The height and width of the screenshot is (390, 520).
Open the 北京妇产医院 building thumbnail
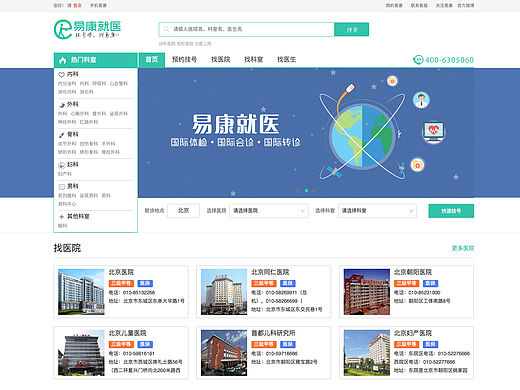click(x=367, y=353)
